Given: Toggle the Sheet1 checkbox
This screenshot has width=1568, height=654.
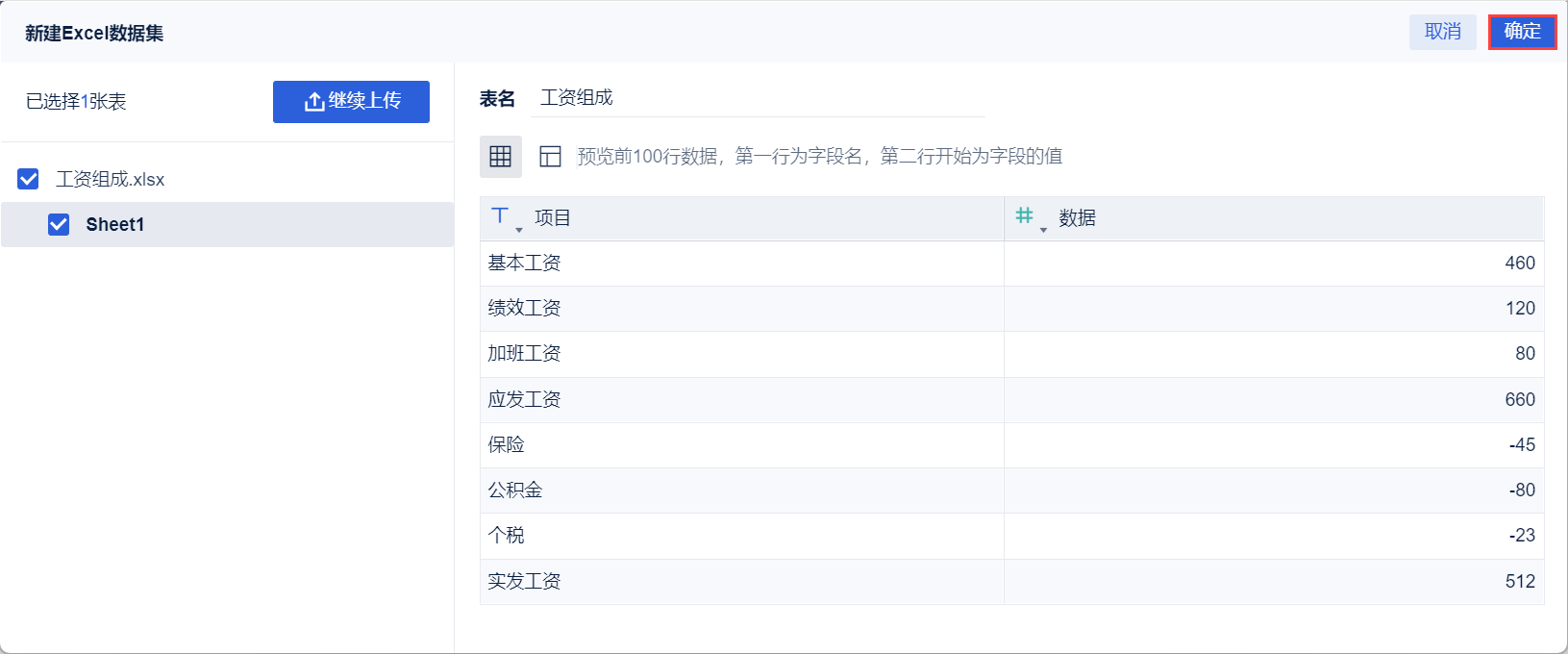Looking at the screenshot, I should (x=59, y=224).
